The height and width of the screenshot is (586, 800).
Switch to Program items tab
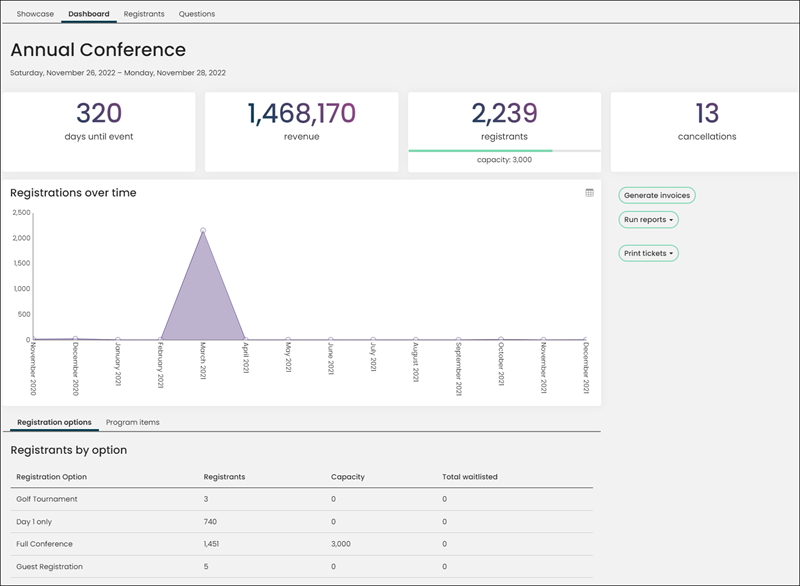[x=133, y=422]
